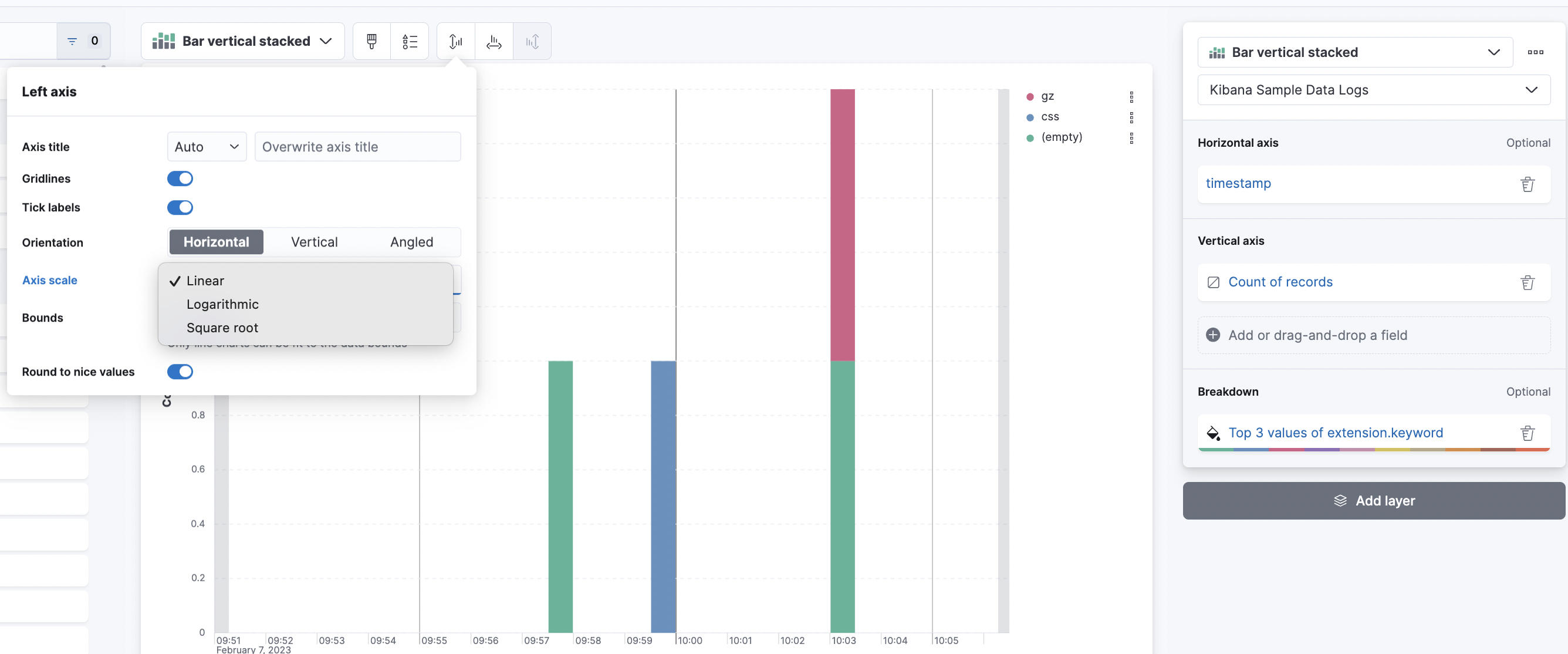The height and width of the screenshot is (654, 1568).
Task: Disable Round to nice values
Action: click(x=180, y=372)
